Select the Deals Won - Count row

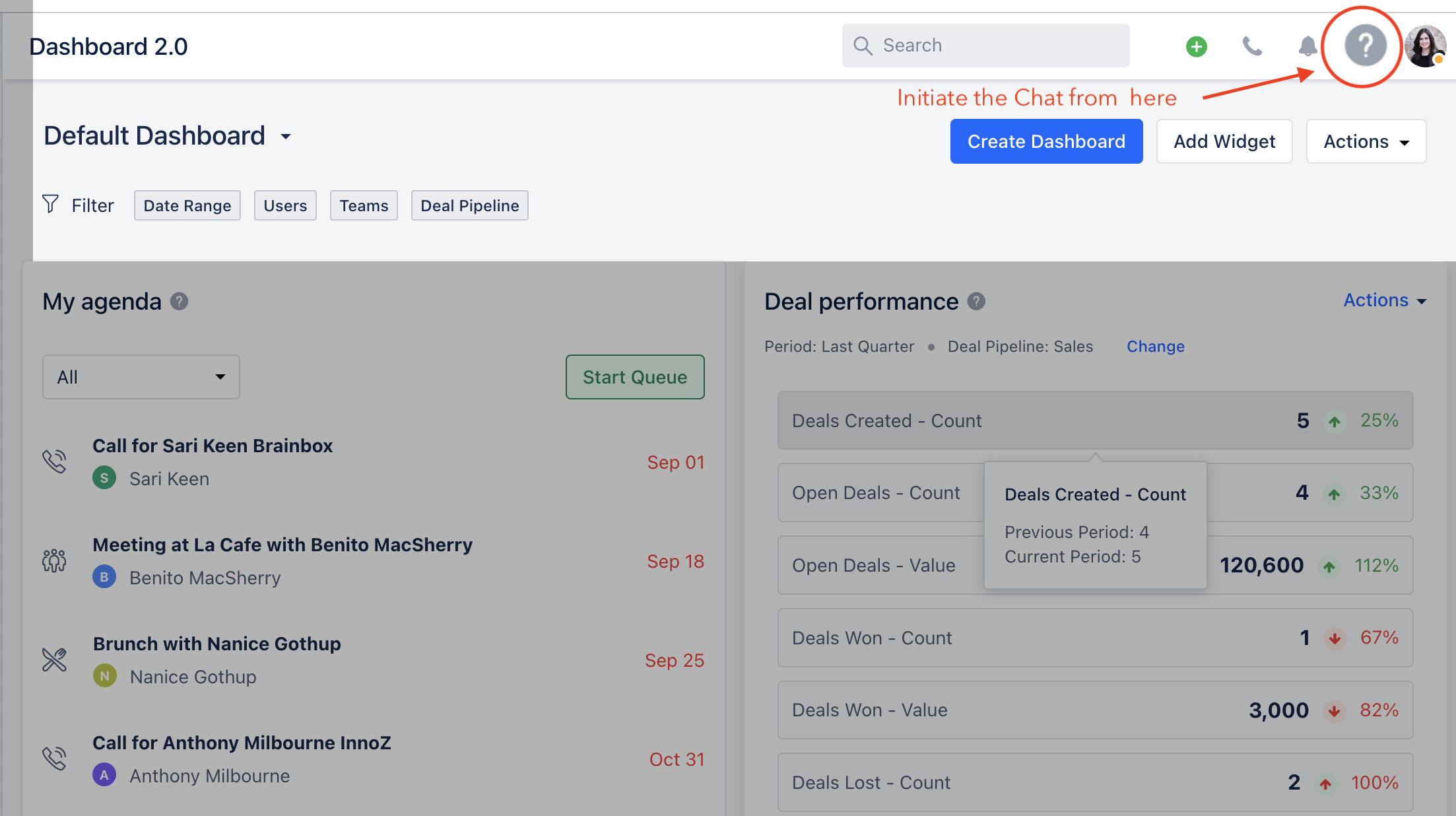(1095, 638)
